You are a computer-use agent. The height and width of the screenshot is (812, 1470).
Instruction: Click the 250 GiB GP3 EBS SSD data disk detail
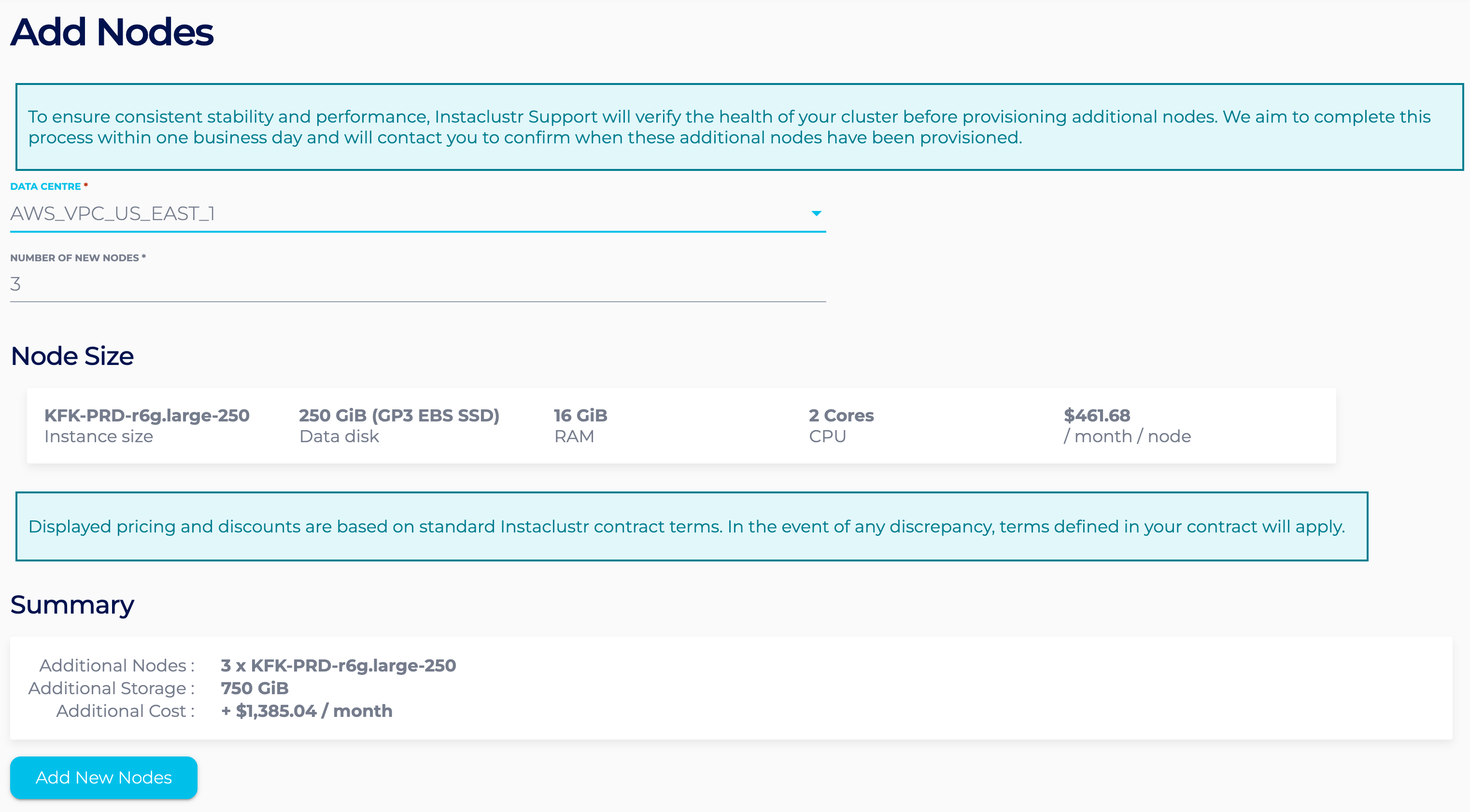pos(399,416)
